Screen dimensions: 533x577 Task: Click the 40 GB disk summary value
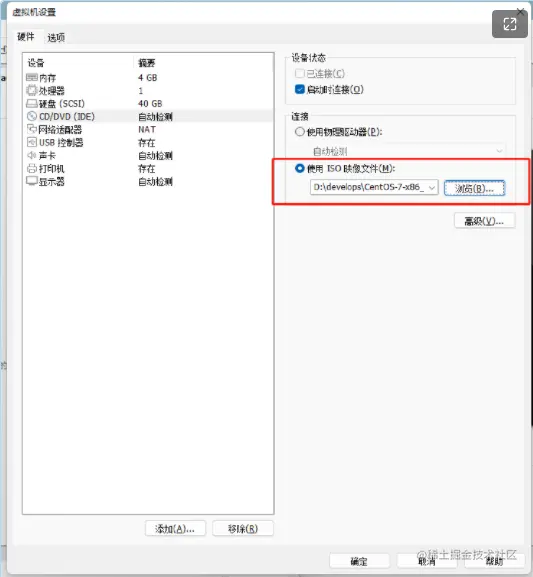[x=150, y=103]
